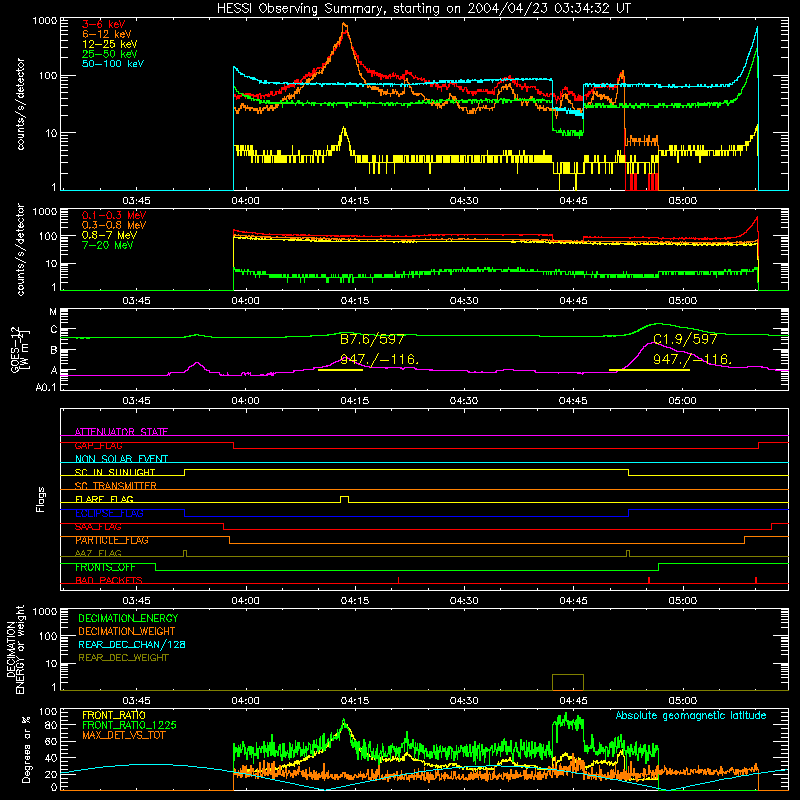This screenshot has width=800, height=800.
Task: Select the cyan 50-100 keV legend label
Action: [x=113, y=64]
